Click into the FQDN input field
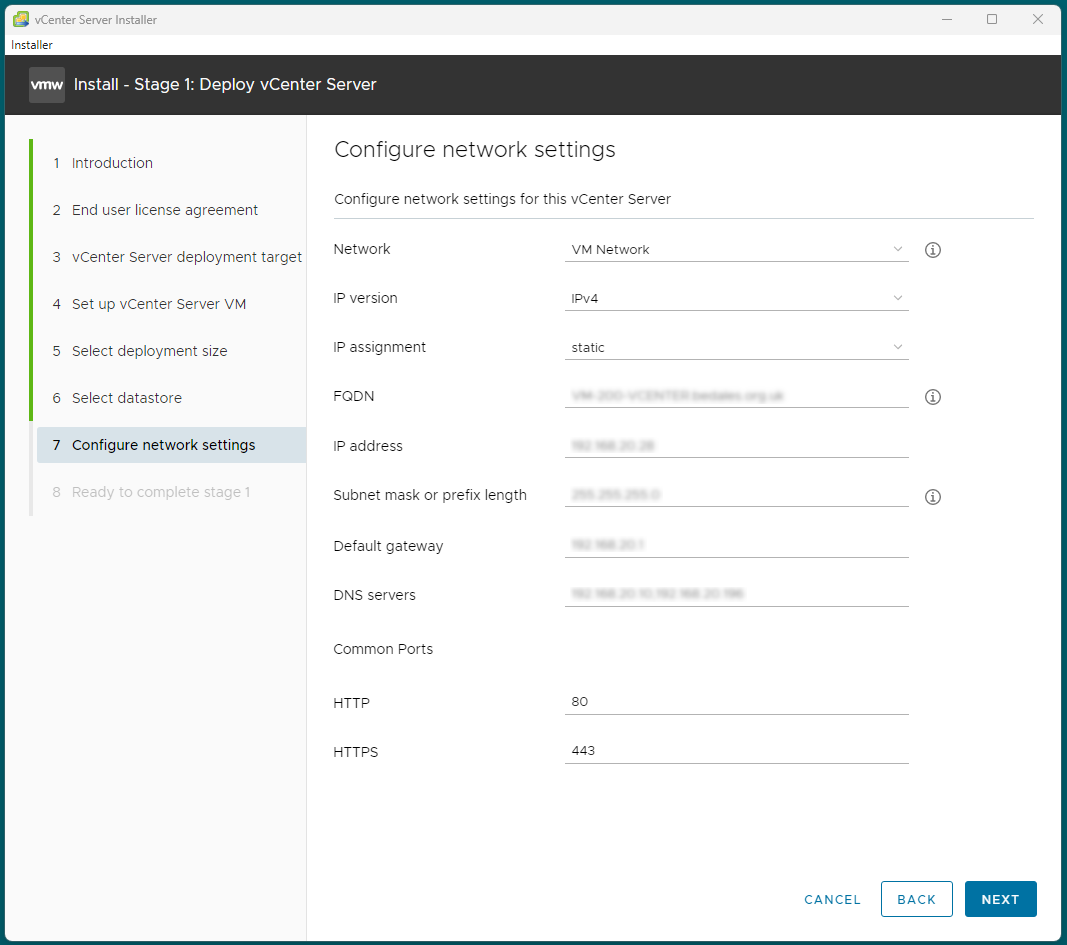Viewport: 1067px width, 945px height. tap(736, 396)
